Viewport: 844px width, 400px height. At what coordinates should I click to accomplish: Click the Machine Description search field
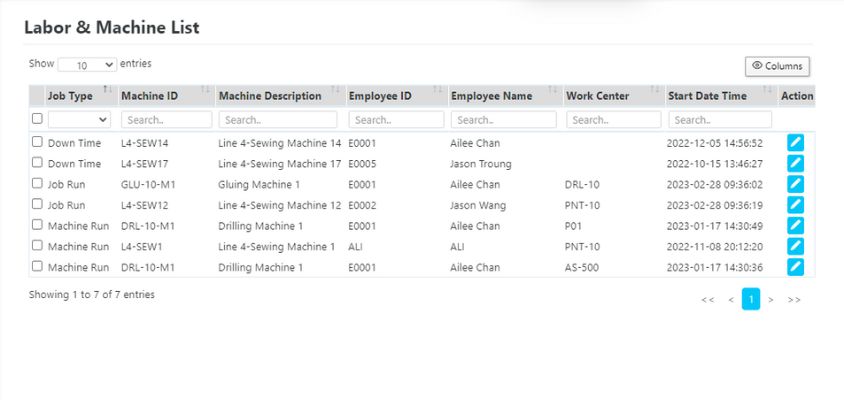[x=279, y=120]
